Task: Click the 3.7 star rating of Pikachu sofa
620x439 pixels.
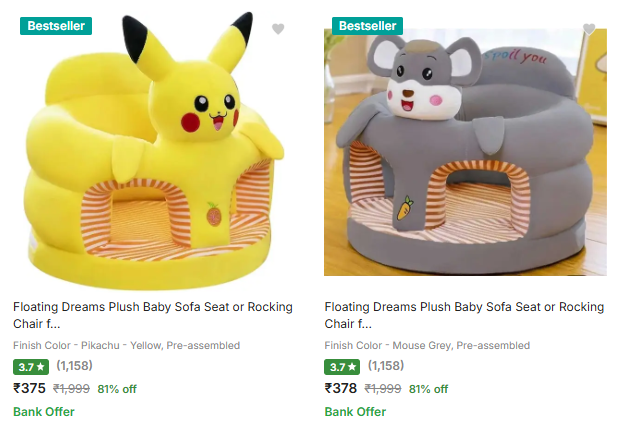Action: click(31, 367)
